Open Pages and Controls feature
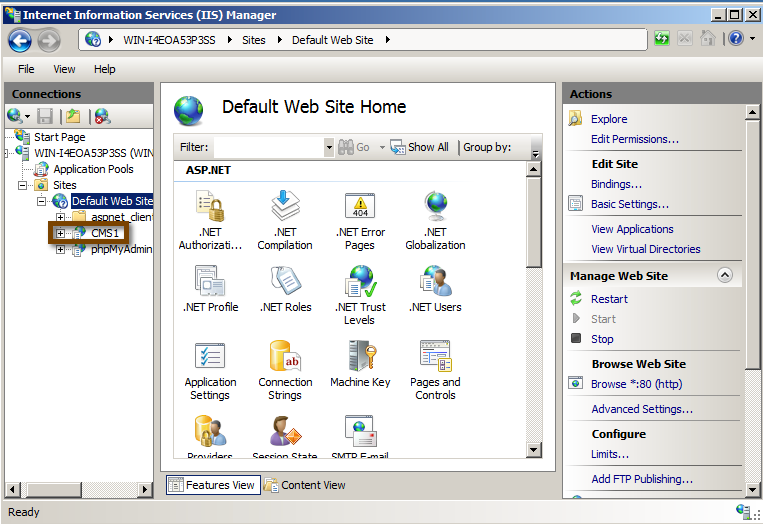The width and height of the screenshot is (763, 524). tap(435, 370)
